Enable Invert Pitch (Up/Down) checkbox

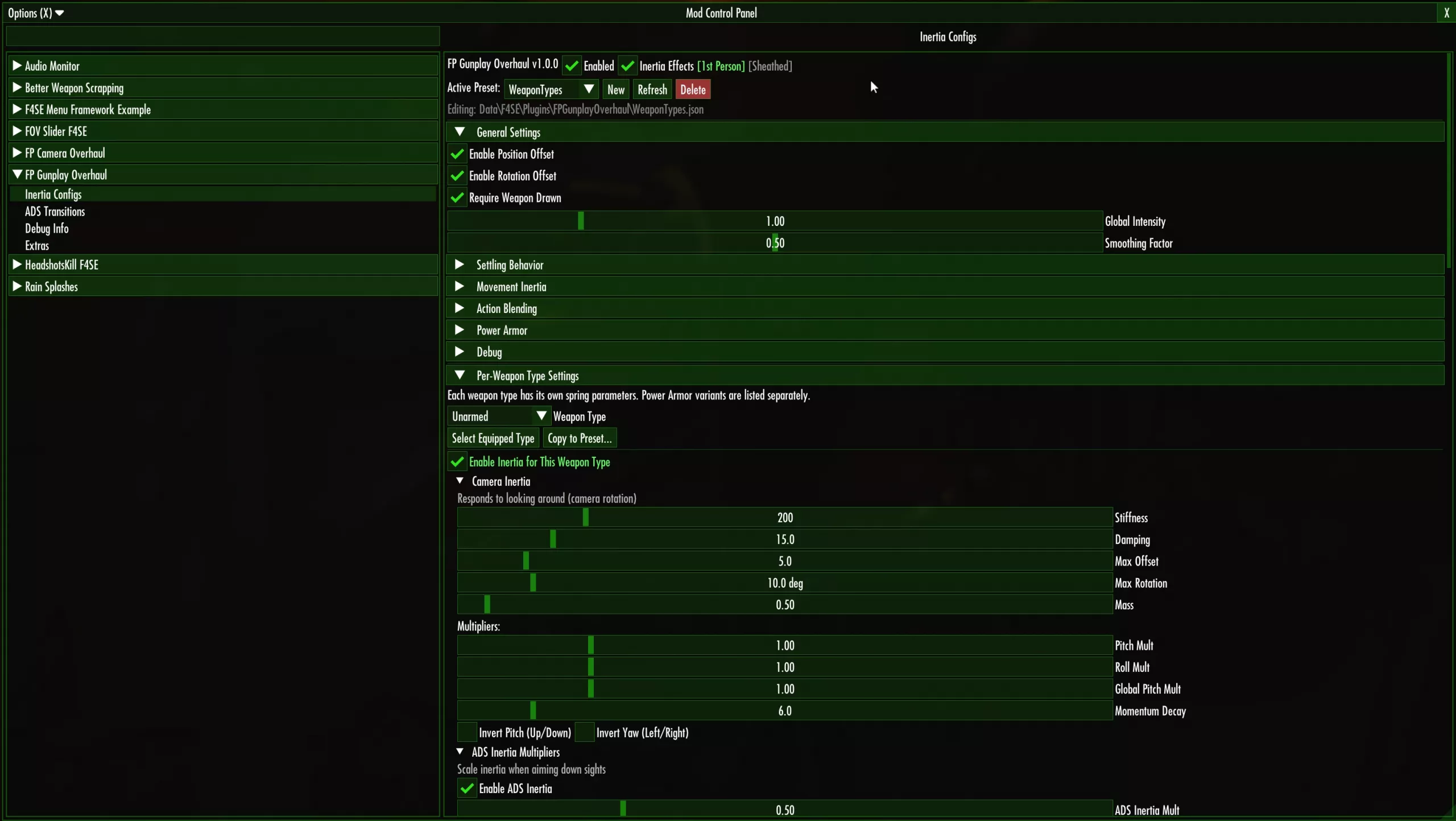coord(467,732)
